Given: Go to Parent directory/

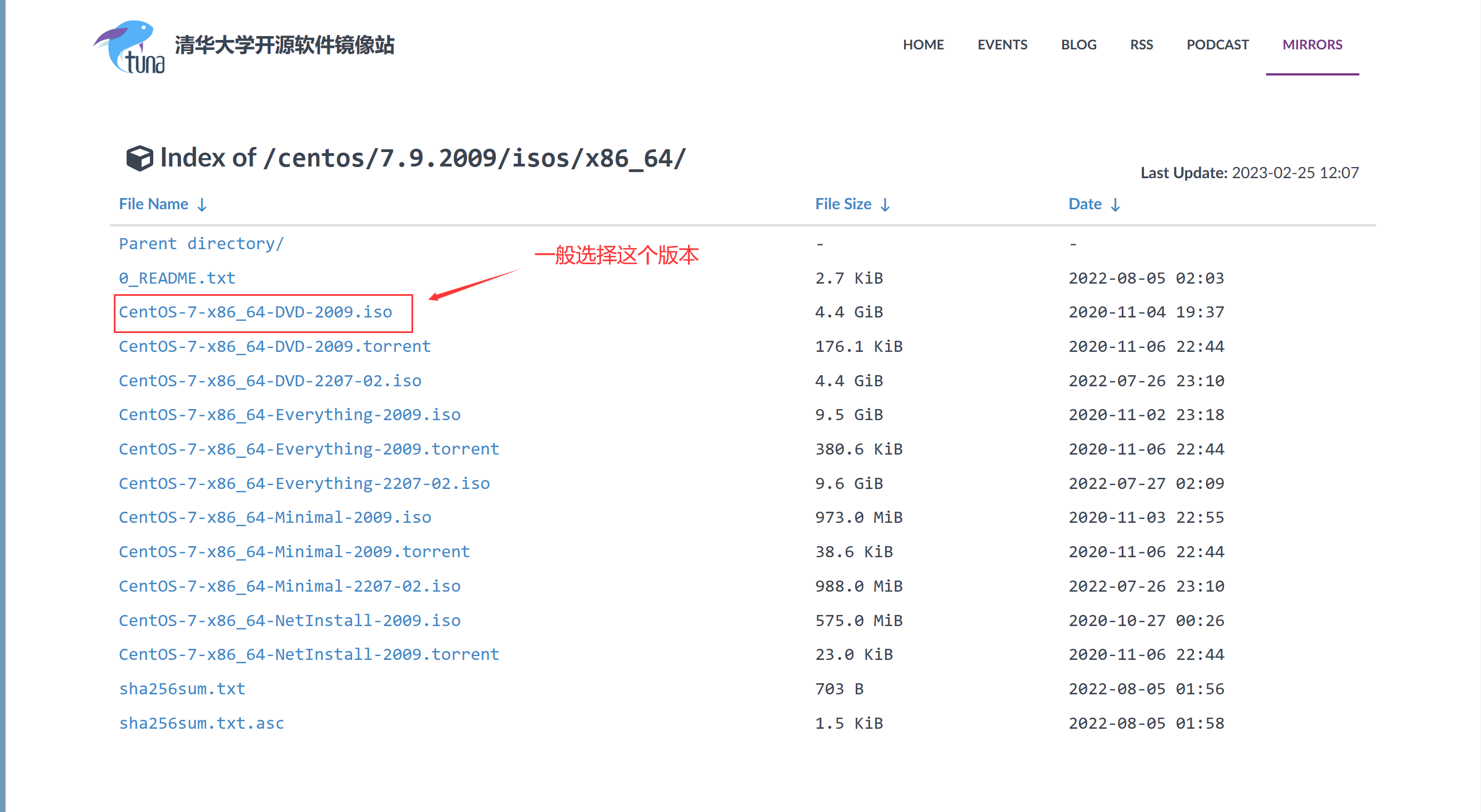Looking at the screenshot, I should coord(201,244).
